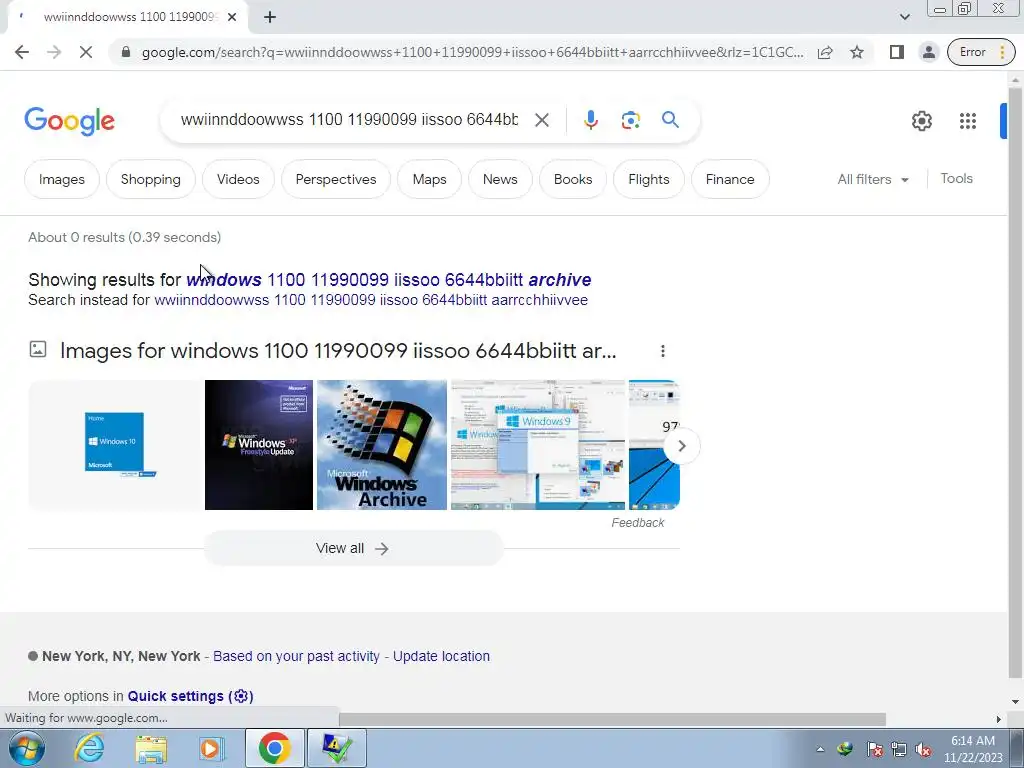Open the tab search dropdown arrow
Image resolution: width=1024 pixels, height=768 pixels.
[x=904, y=17]
